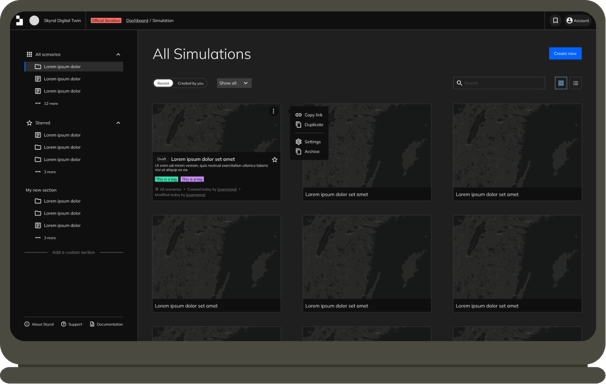Click the username link after Modified today by

click(196, 195)
